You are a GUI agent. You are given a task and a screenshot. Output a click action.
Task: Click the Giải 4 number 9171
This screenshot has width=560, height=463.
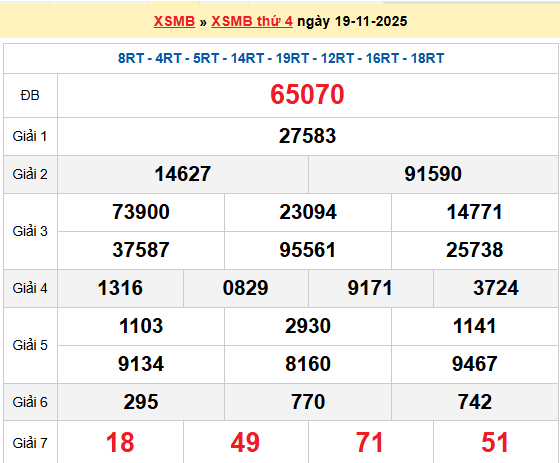point(370,288)
